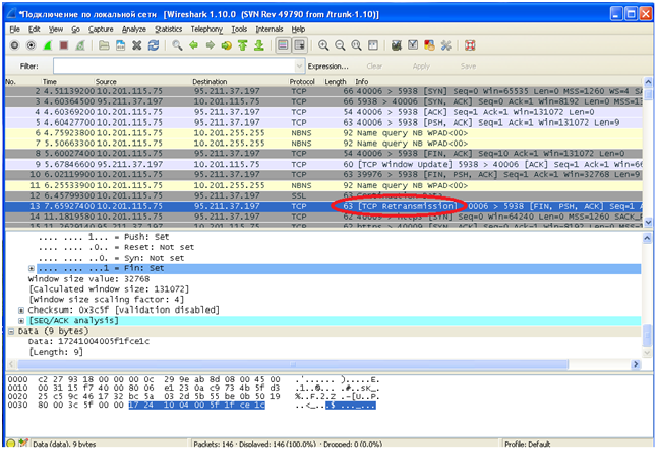Open the Expression... filter builder
Viewport: 655px width, 452px height.
[x=328, y=66]
